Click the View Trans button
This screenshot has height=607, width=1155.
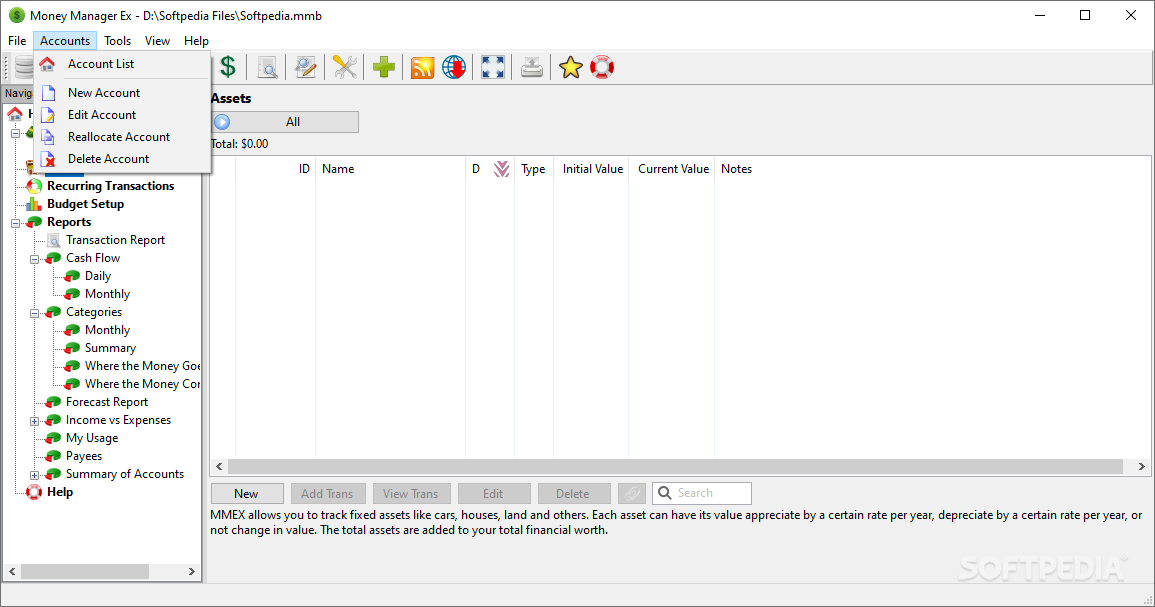[411, 494]
